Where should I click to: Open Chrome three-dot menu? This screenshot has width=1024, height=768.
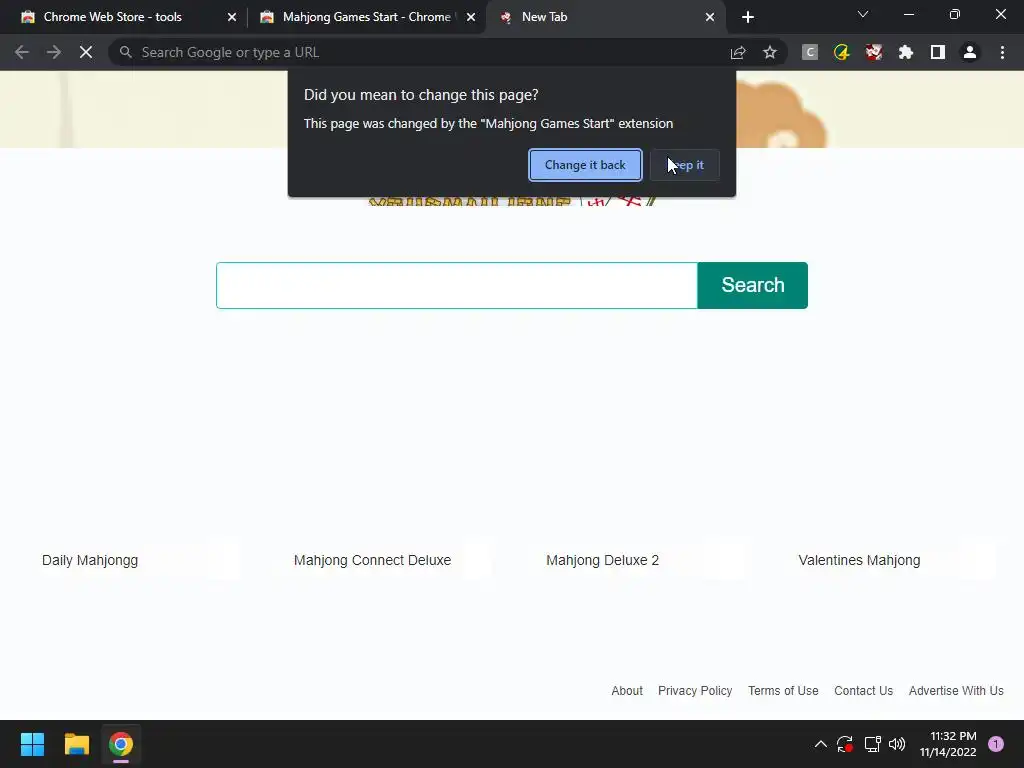pos(1002,52)
